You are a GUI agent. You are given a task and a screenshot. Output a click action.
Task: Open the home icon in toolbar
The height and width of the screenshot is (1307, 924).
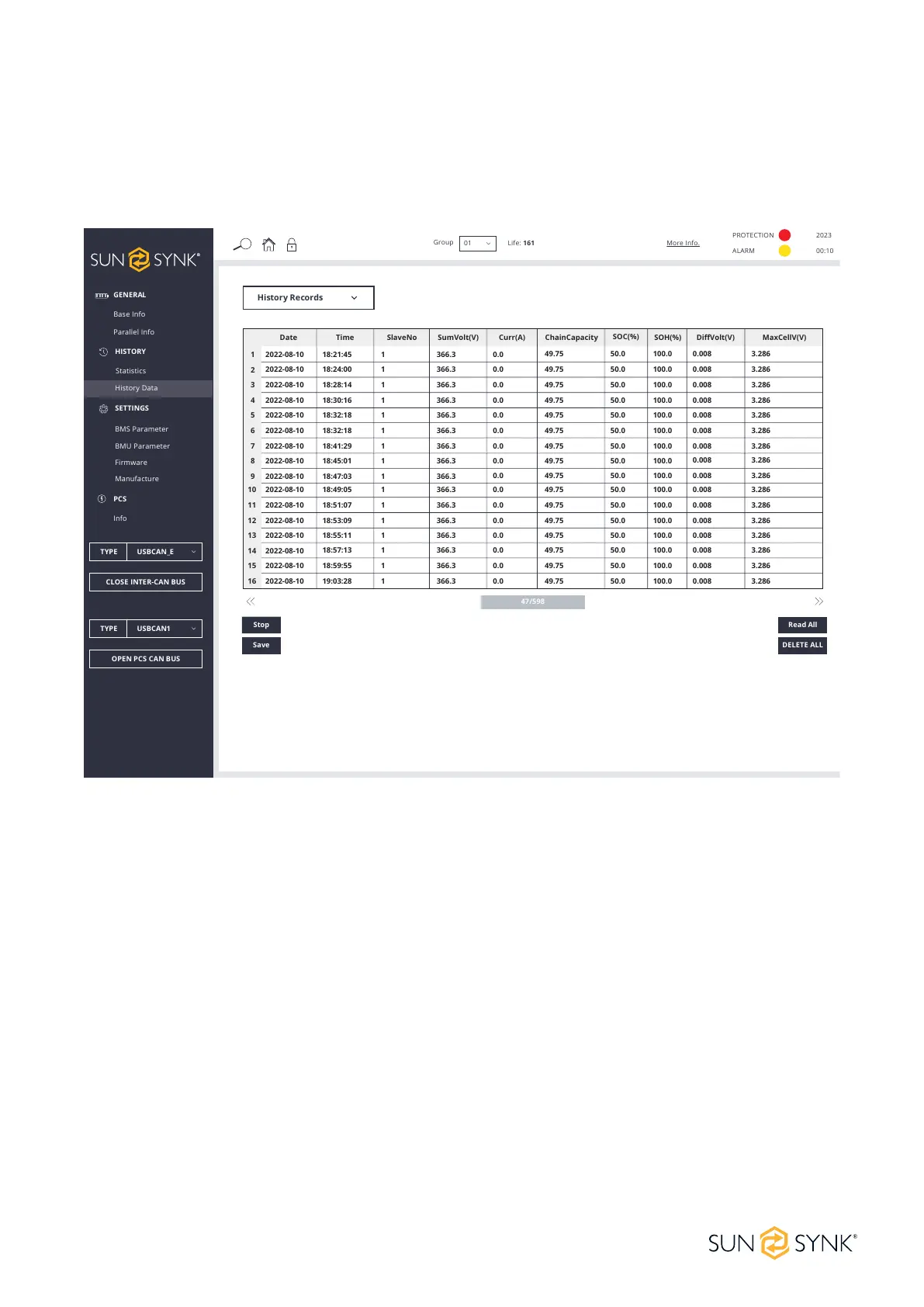(268, 244)
